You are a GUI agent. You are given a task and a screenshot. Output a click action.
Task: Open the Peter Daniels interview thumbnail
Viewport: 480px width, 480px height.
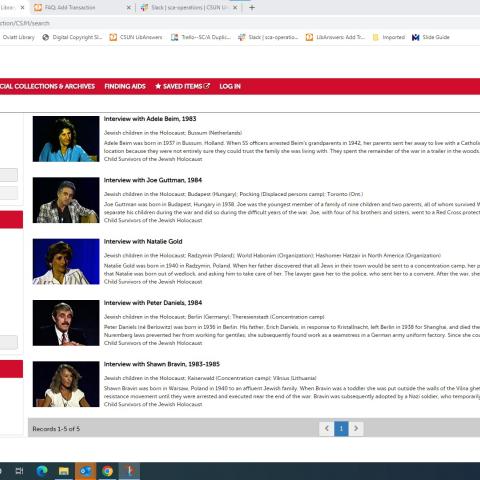(x=66, y=323)
